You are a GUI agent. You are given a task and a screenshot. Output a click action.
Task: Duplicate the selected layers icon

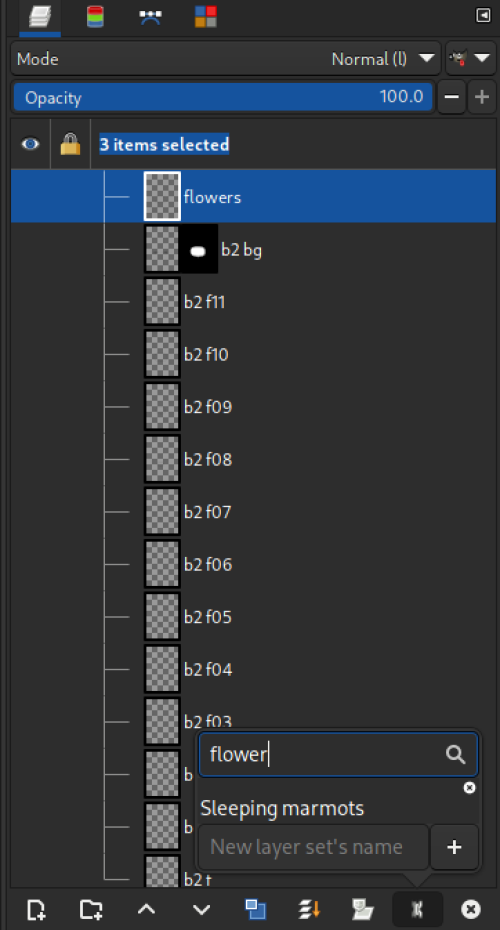254,909
